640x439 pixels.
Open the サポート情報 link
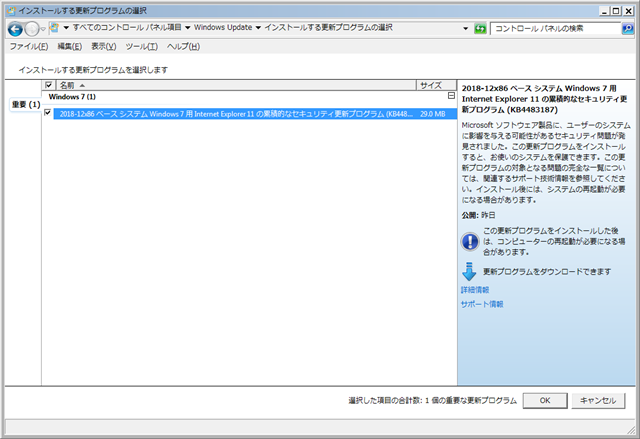(482, 304)
